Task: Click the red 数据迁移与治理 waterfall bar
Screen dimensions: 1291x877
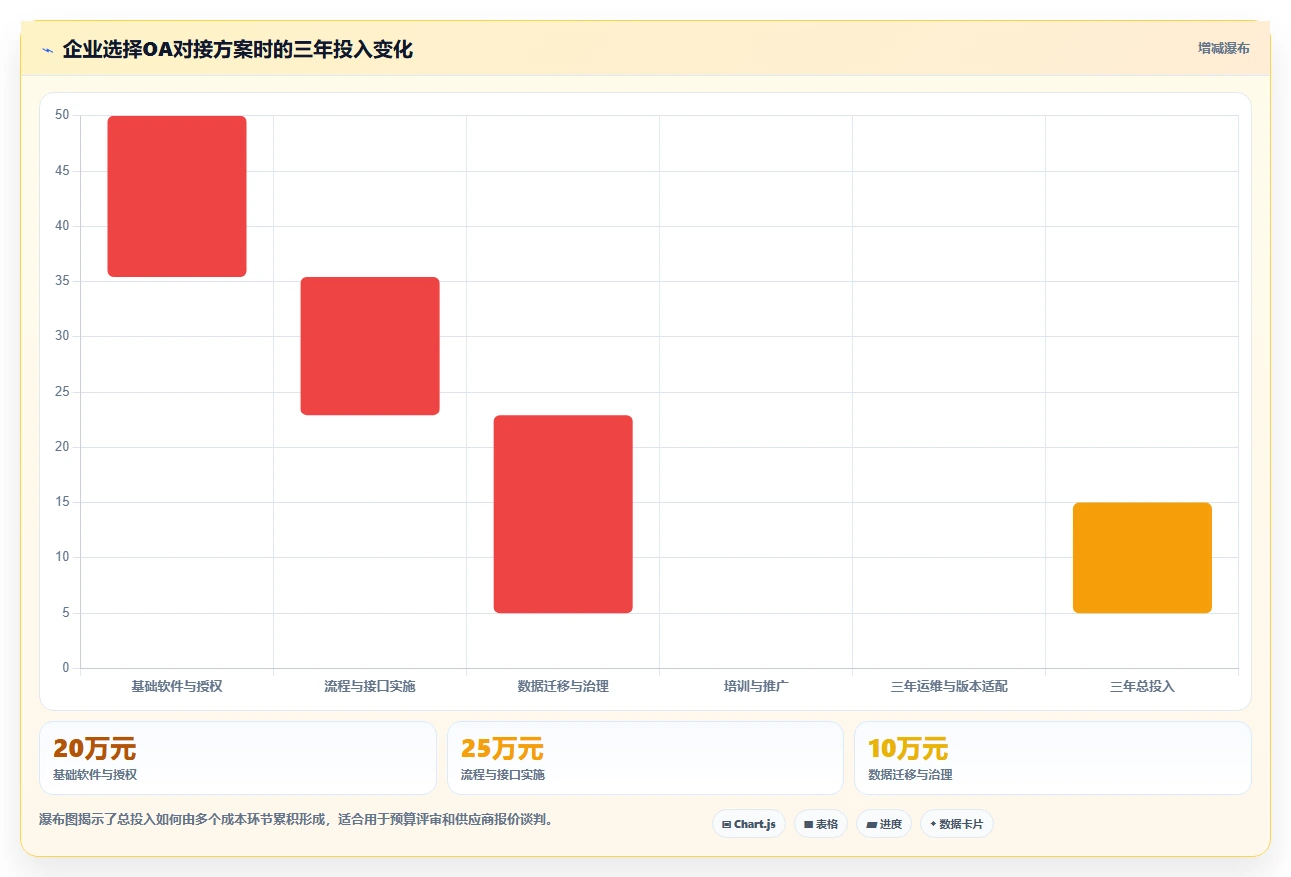Action: [563, 514]
